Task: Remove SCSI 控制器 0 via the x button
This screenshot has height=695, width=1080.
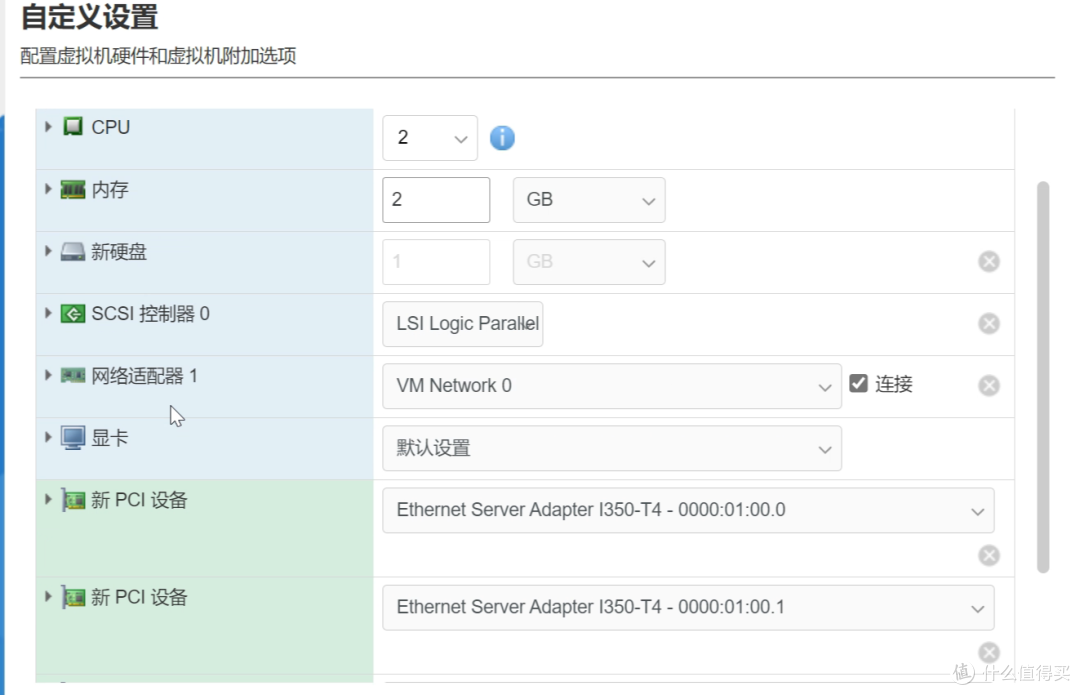Action: (x=988, y=323)
